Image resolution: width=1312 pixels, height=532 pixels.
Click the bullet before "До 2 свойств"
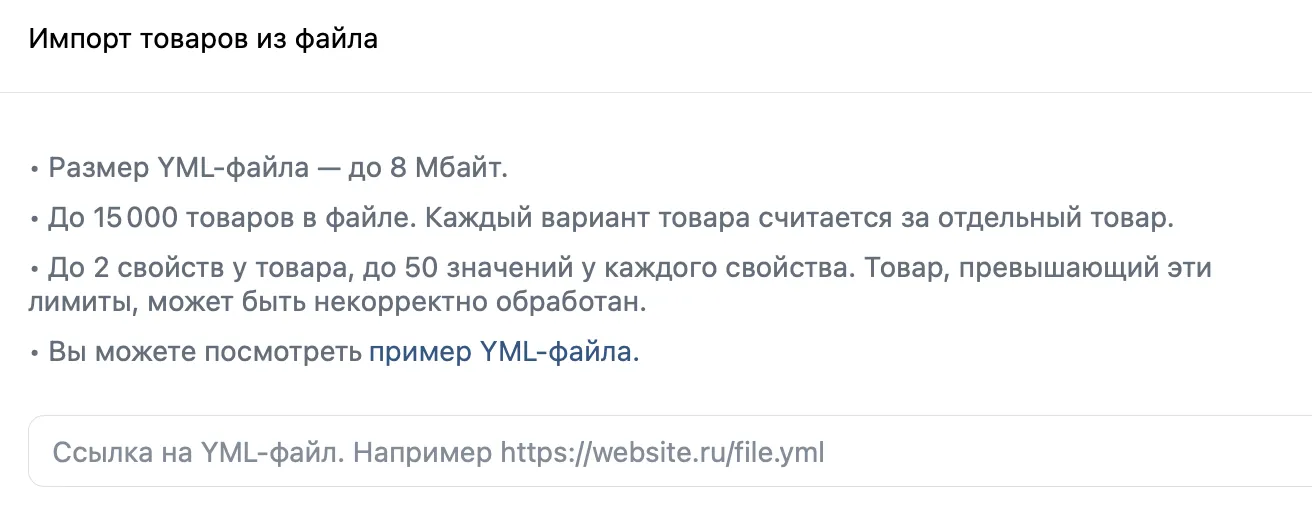tap(35, 270)
